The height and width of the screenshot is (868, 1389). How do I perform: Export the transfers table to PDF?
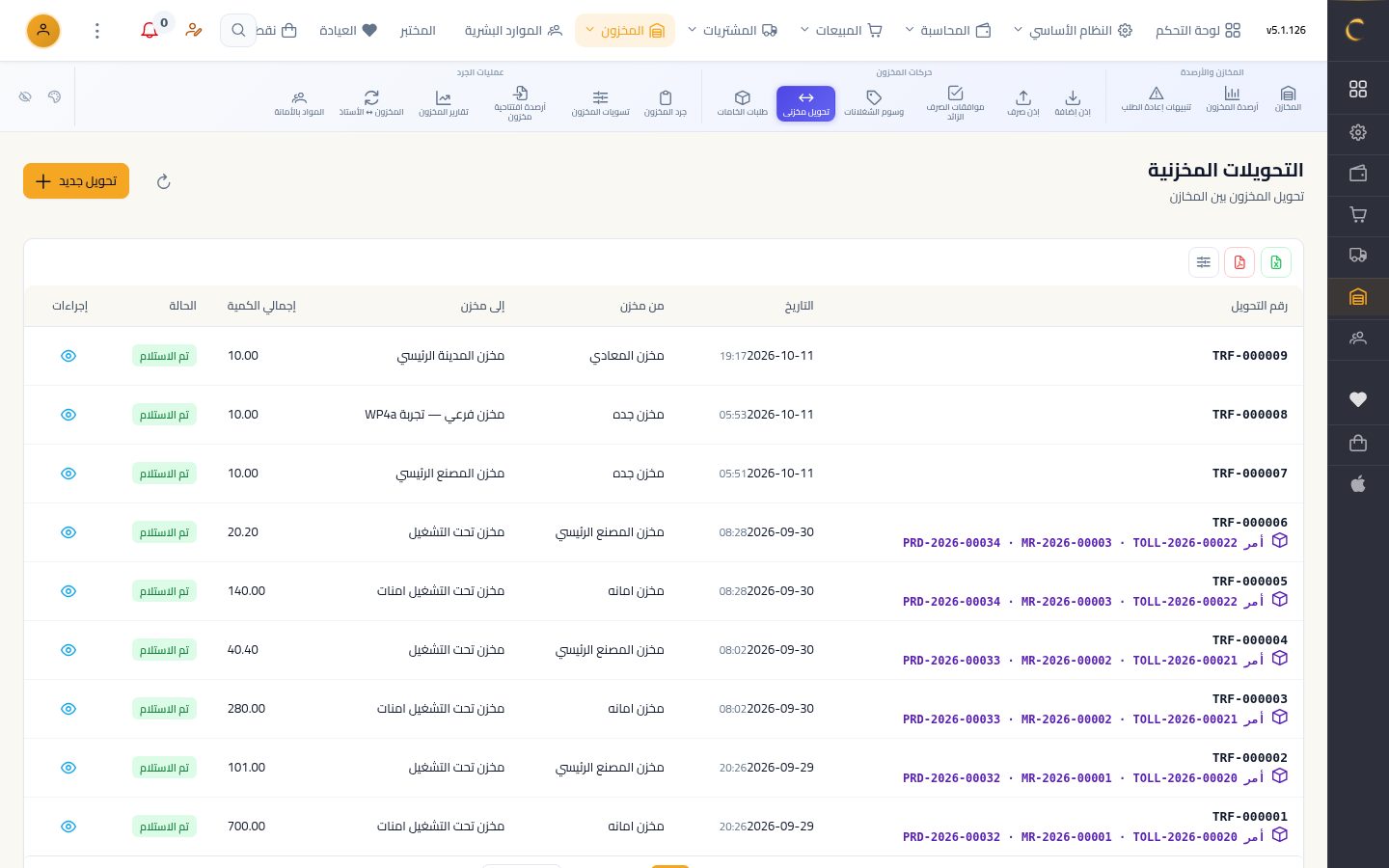point(1239,262)
